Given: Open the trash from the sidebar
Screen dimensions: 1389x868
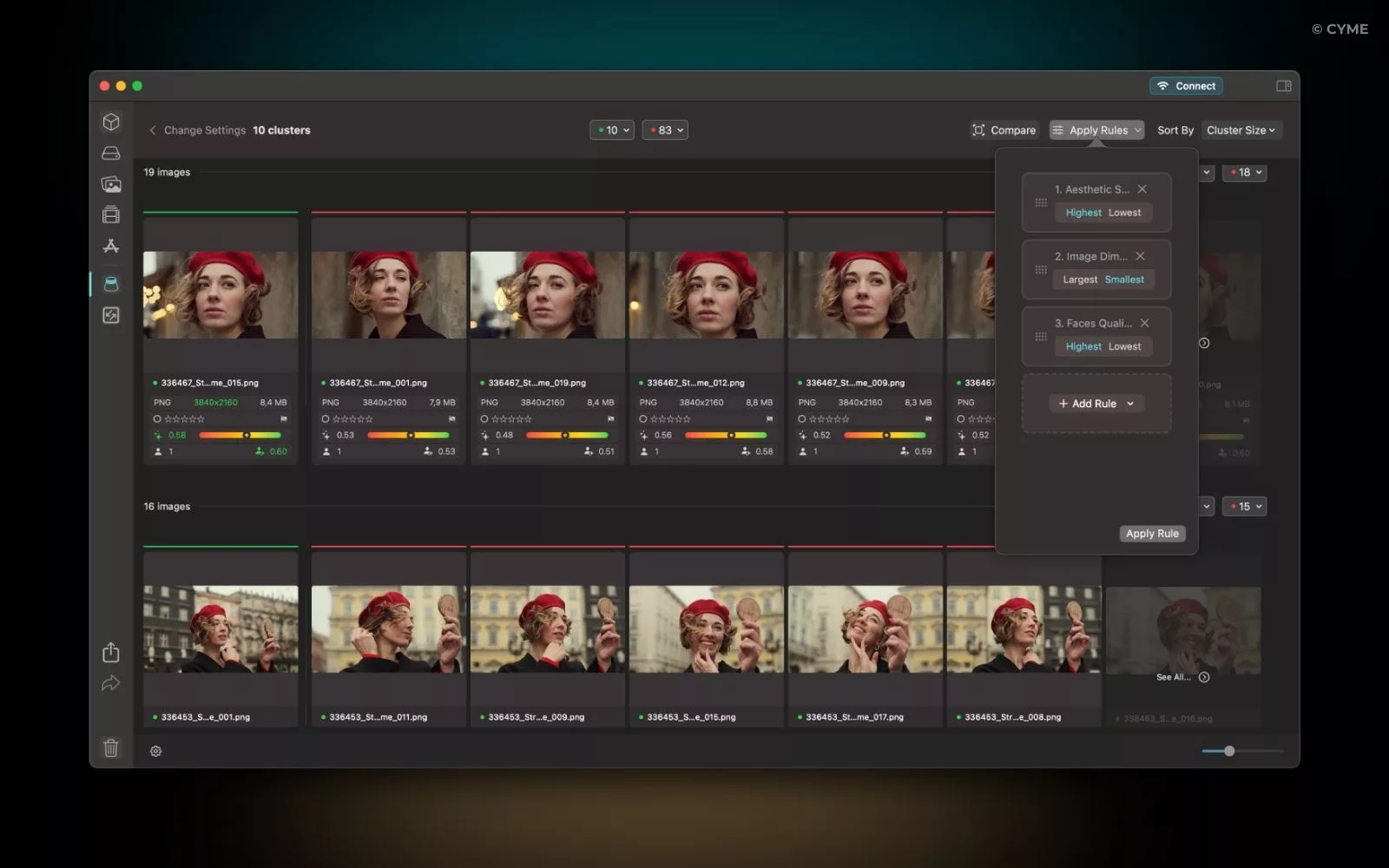Looking at the screenshot, I should coord(110,748).
